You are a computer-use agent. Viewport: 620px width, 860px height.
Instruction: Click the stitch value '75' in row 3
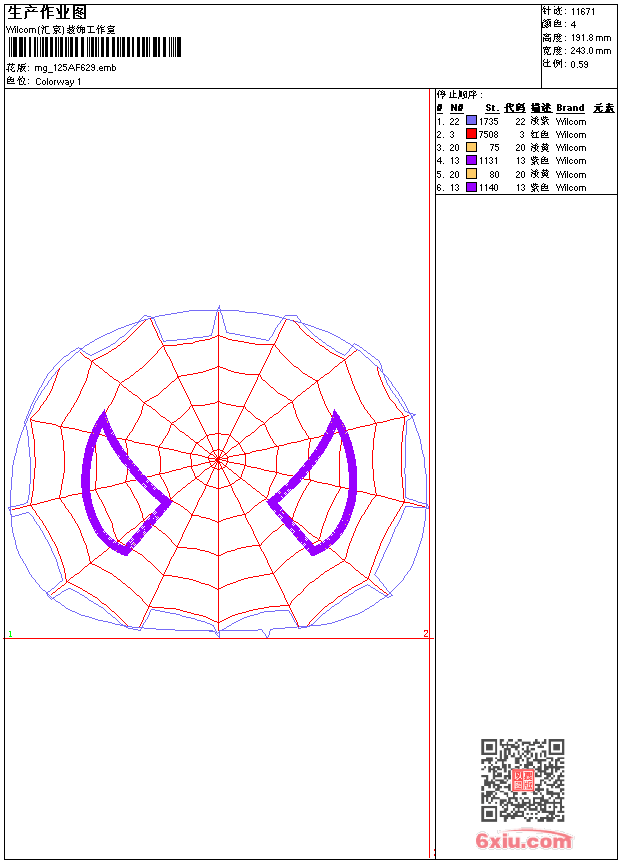point(494,148)
